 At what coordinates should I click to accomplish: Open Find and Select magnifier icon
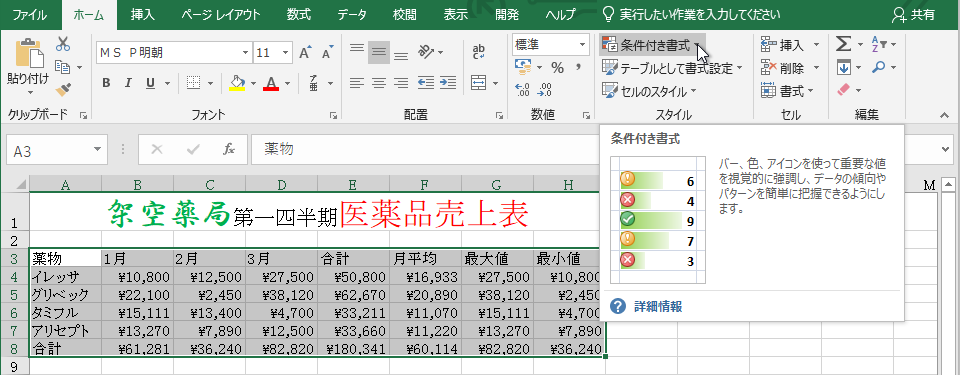(879, 67)
